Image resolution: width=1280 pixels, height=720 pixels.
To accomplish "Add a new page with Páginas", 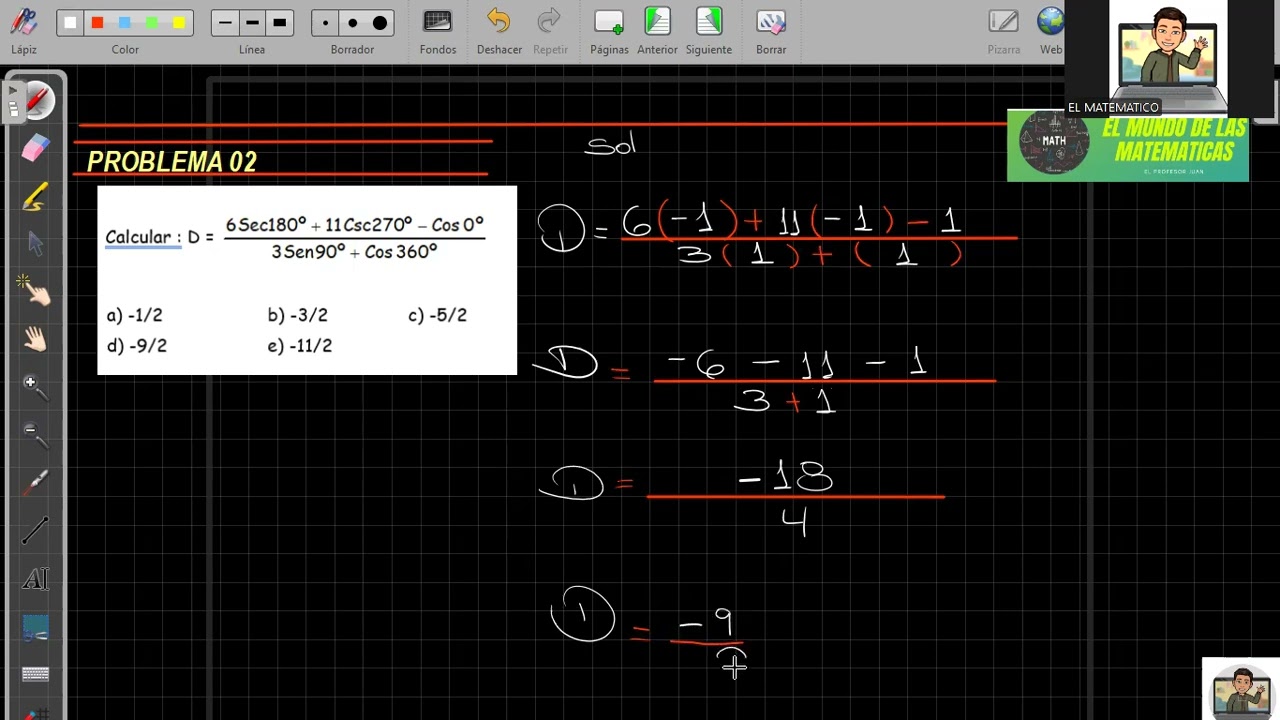I will point(609,30).
